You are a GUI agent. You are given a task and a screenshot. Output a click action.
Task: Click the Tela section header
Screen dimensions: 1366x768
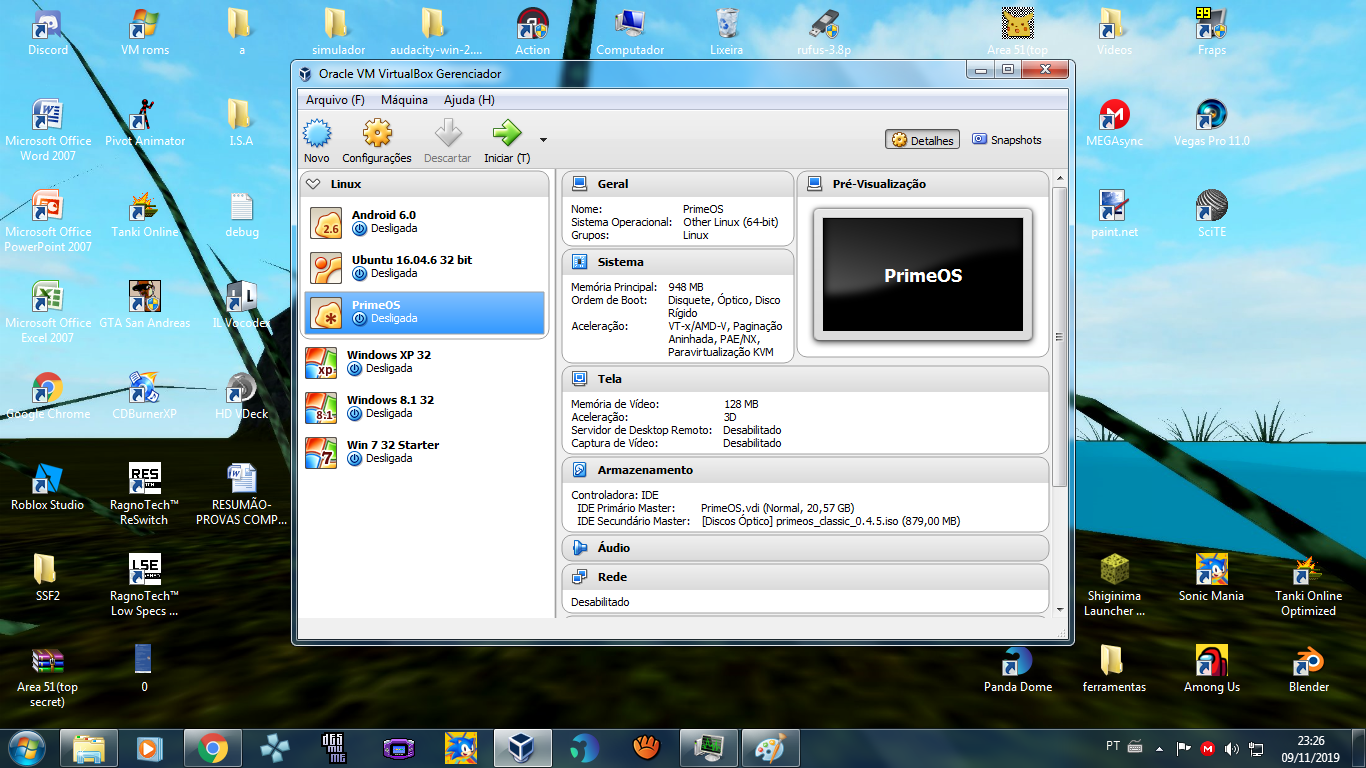[805, 379]
